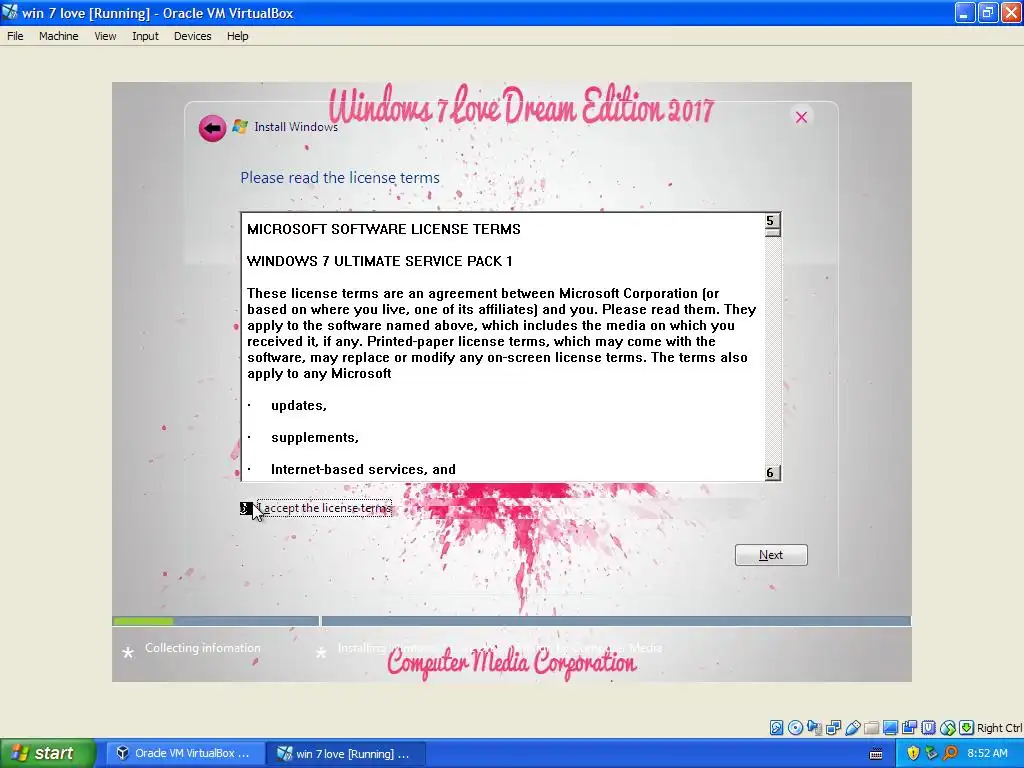Open the Machine menu
The height and width of the screenshot is (768, 1024).
[x=59, y=36]
